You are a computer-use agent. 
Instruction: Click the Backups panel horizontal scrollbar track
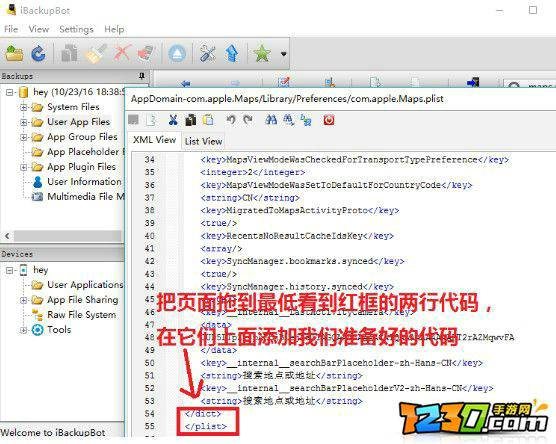click(x=67, y=236)
